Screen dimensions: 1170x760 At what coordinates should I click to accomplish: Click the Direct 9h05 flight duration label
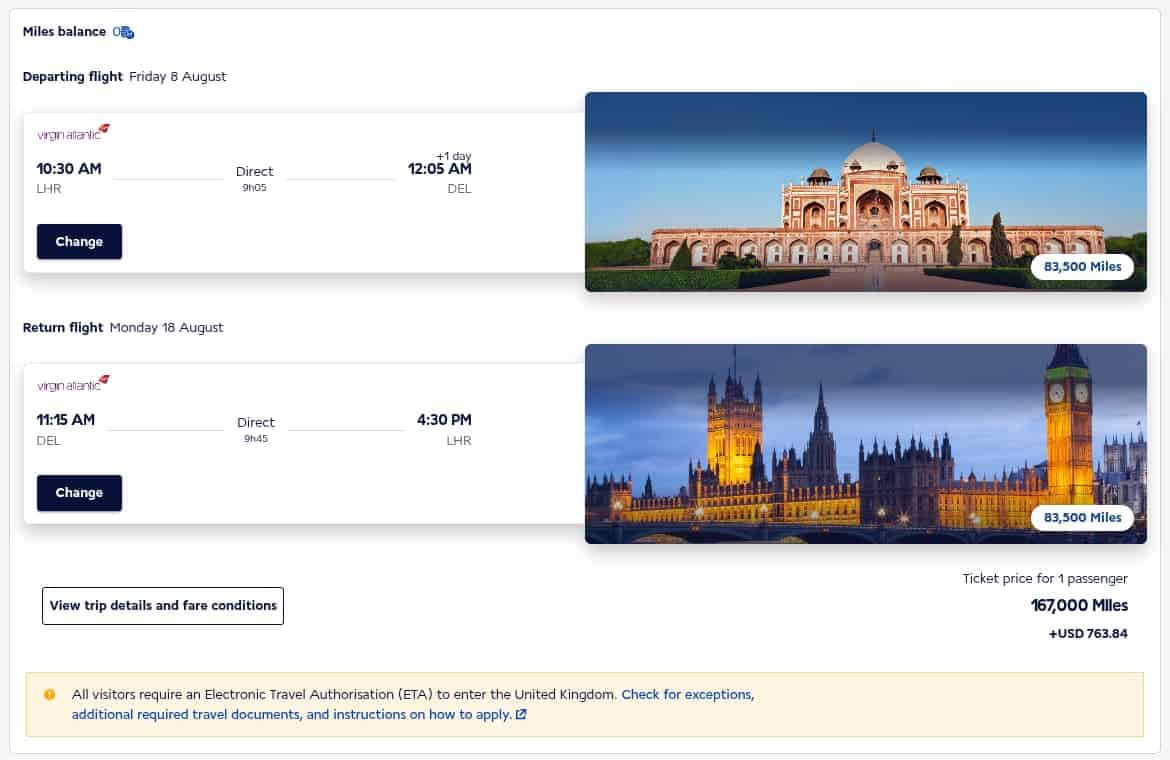click(254, 176)
